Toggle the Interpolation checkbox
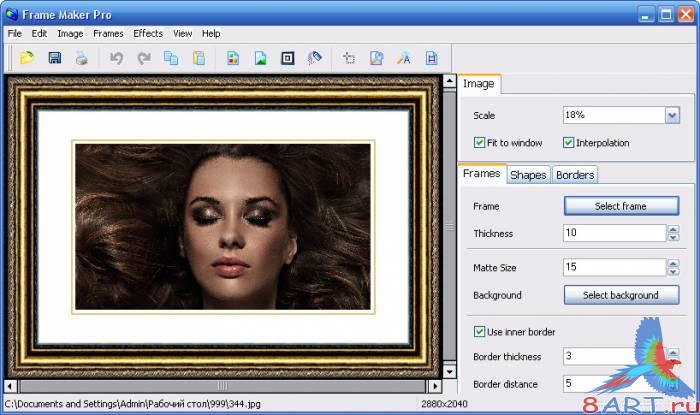Viewport: 700px width, 415px height. coord(569,143)
